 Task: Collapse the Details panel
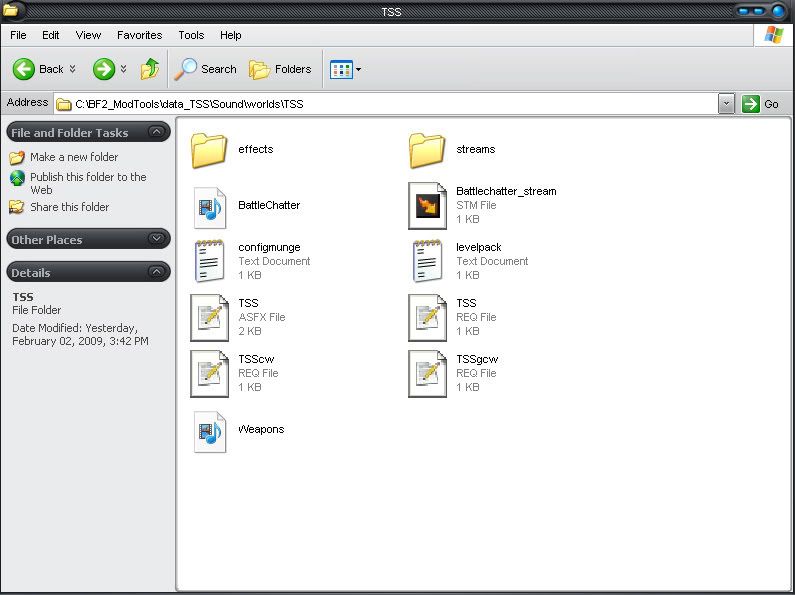click(157, 272)
